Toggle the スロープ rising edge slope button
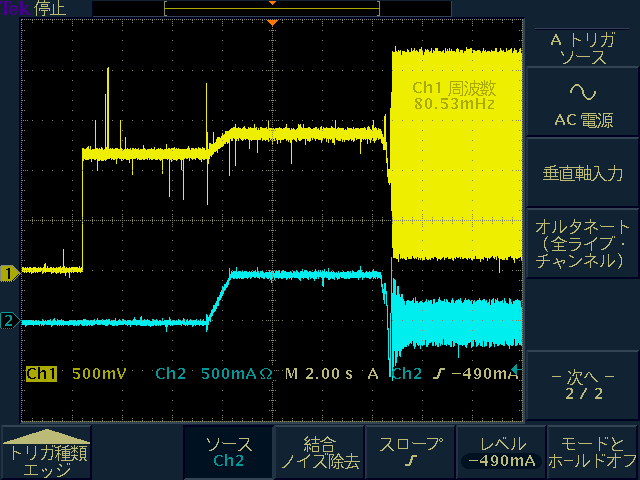The height and width of the screenshot is (480, 640). pyautogui.click(x=410, y=453)
